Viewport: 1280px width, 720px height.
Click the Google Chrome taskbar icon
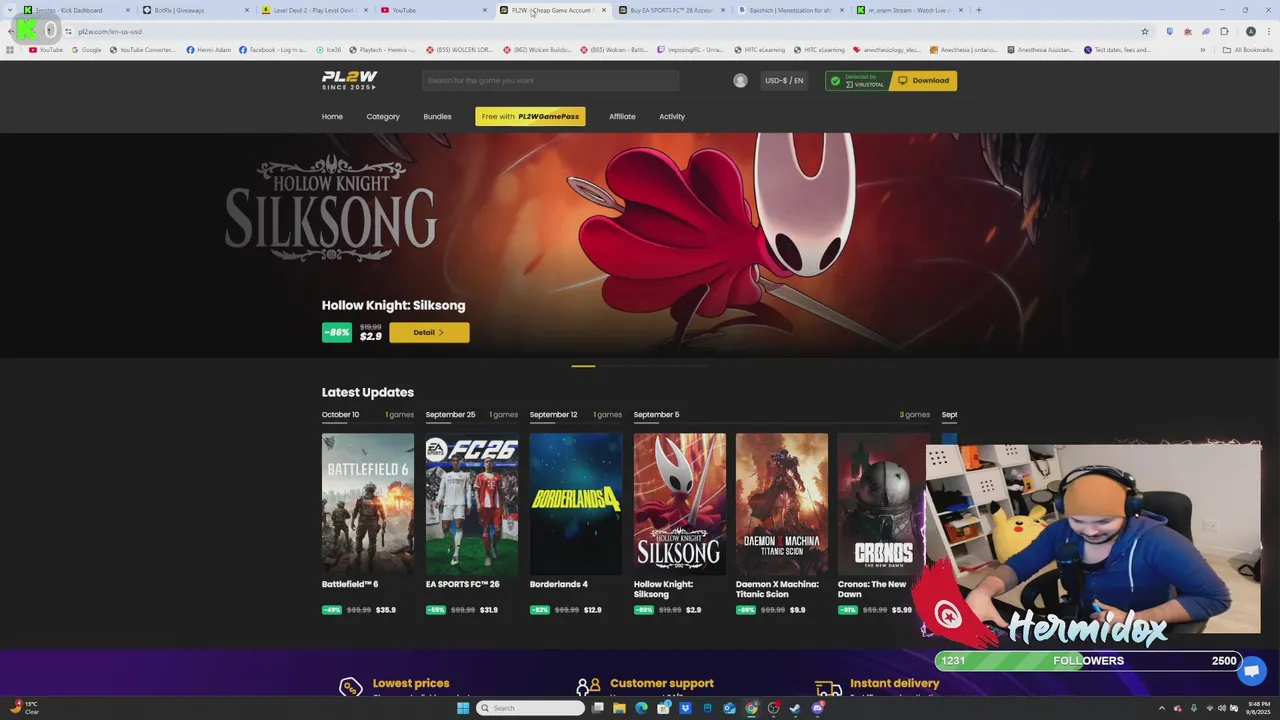[x=751, y=708]
